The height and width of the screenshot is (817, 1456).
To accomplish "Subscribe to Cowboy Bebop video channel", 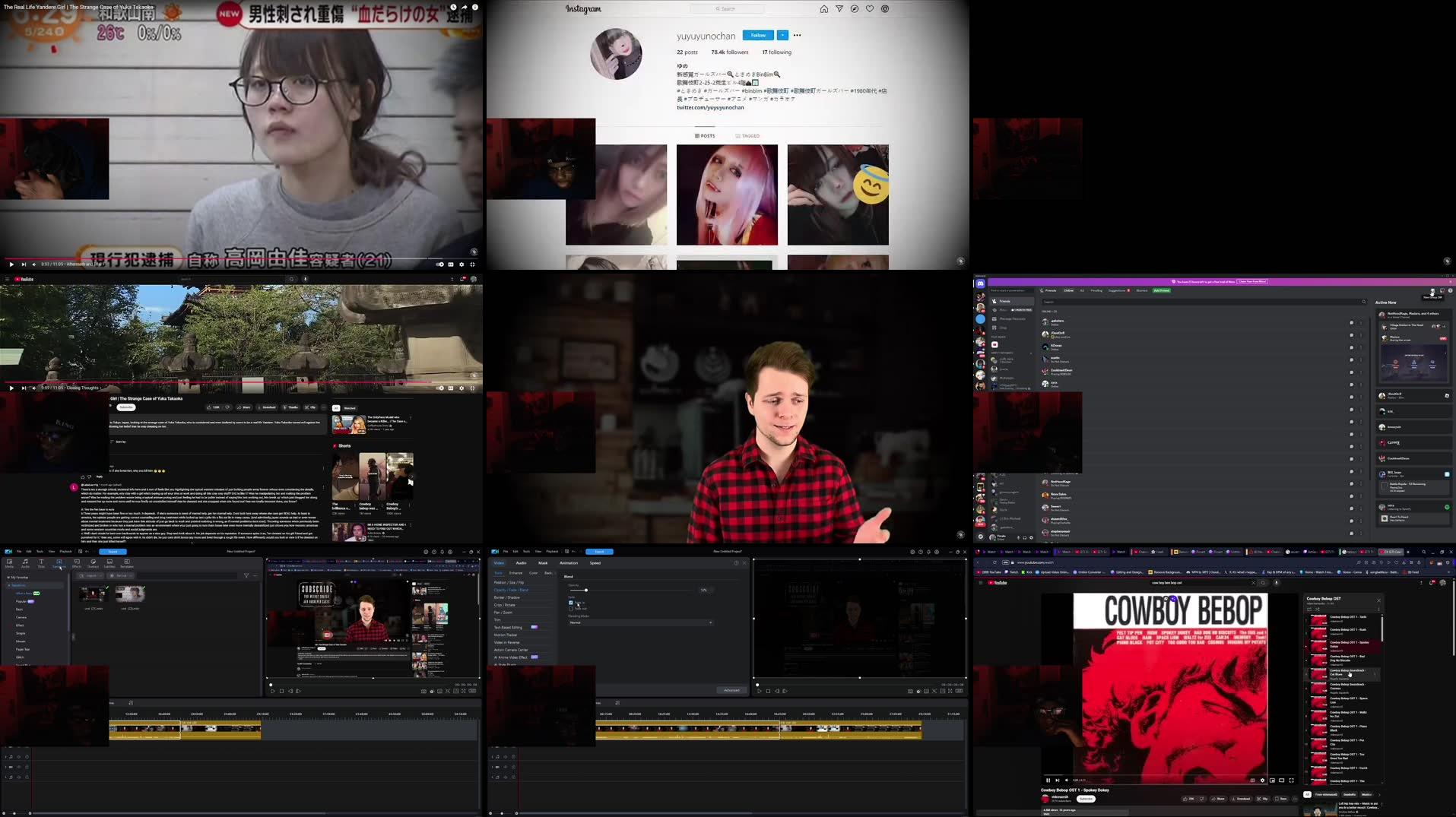I will (1086, 799).
